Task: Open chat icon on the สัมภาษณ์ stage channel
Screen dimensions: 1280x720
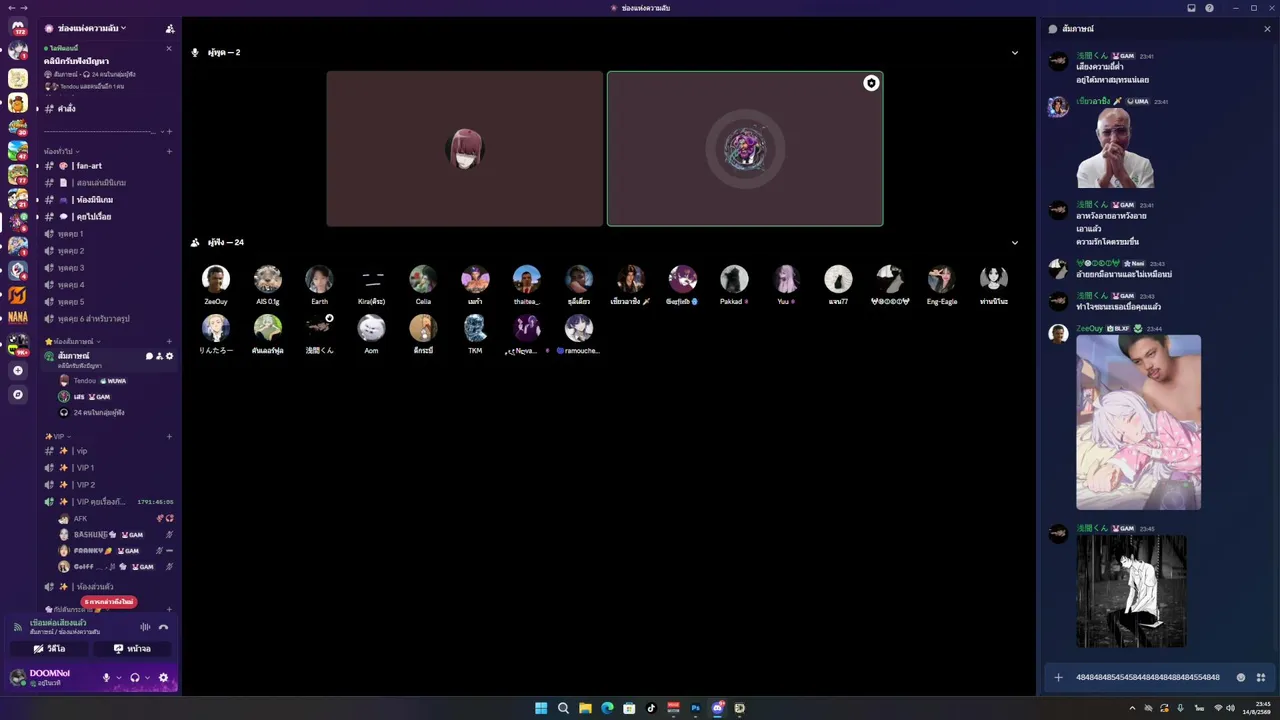Action: click(x=149, y=356)
